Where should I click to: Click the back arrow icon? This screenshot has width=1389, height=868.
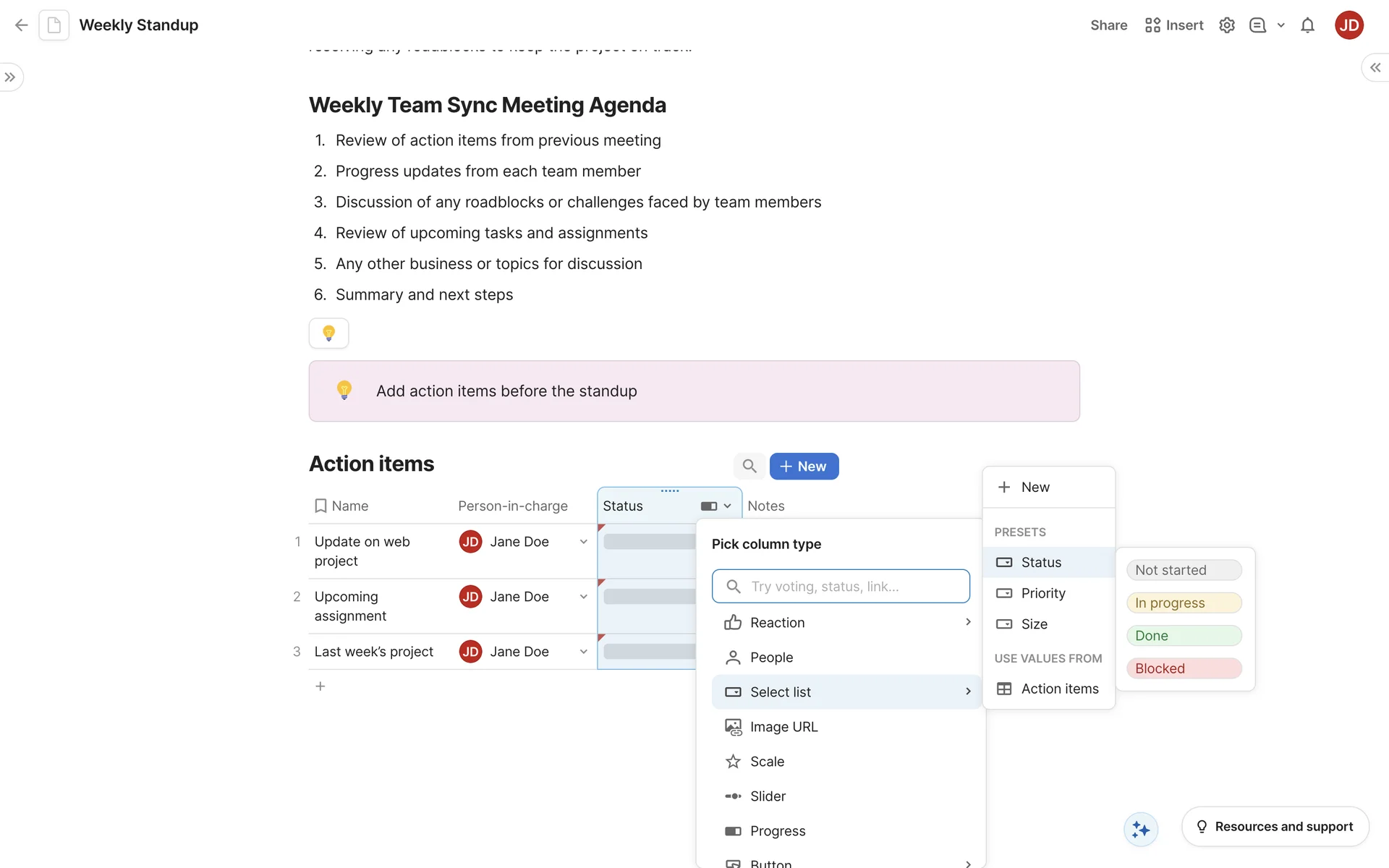pos(21,25)
